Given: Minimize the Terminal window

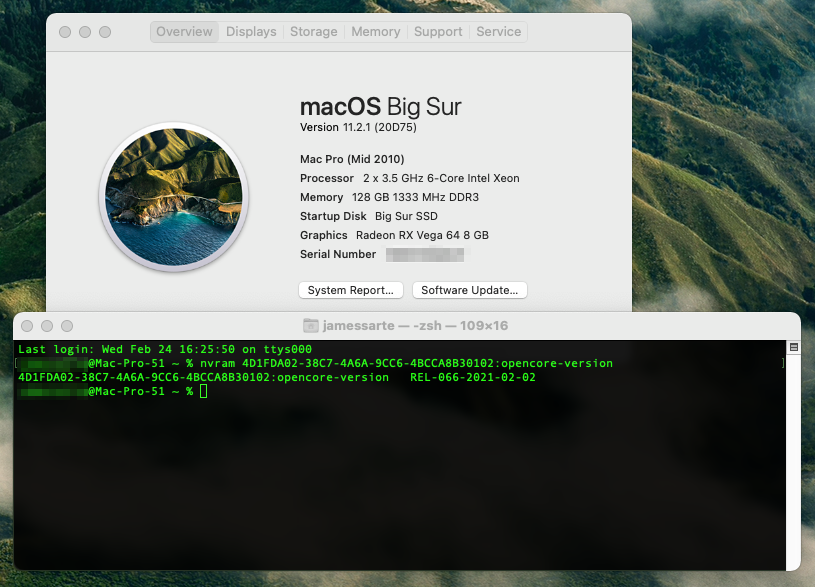Looking at the screenshot, I should point(47,326).
